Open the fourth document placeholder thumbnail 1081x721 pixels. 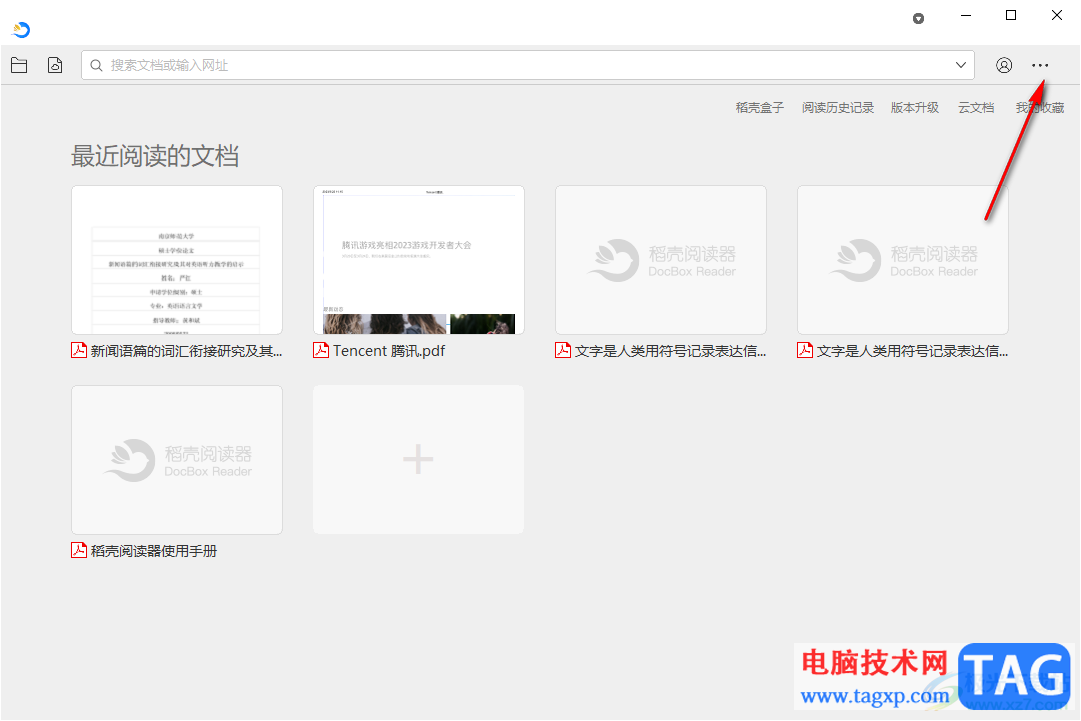(902, 260)
